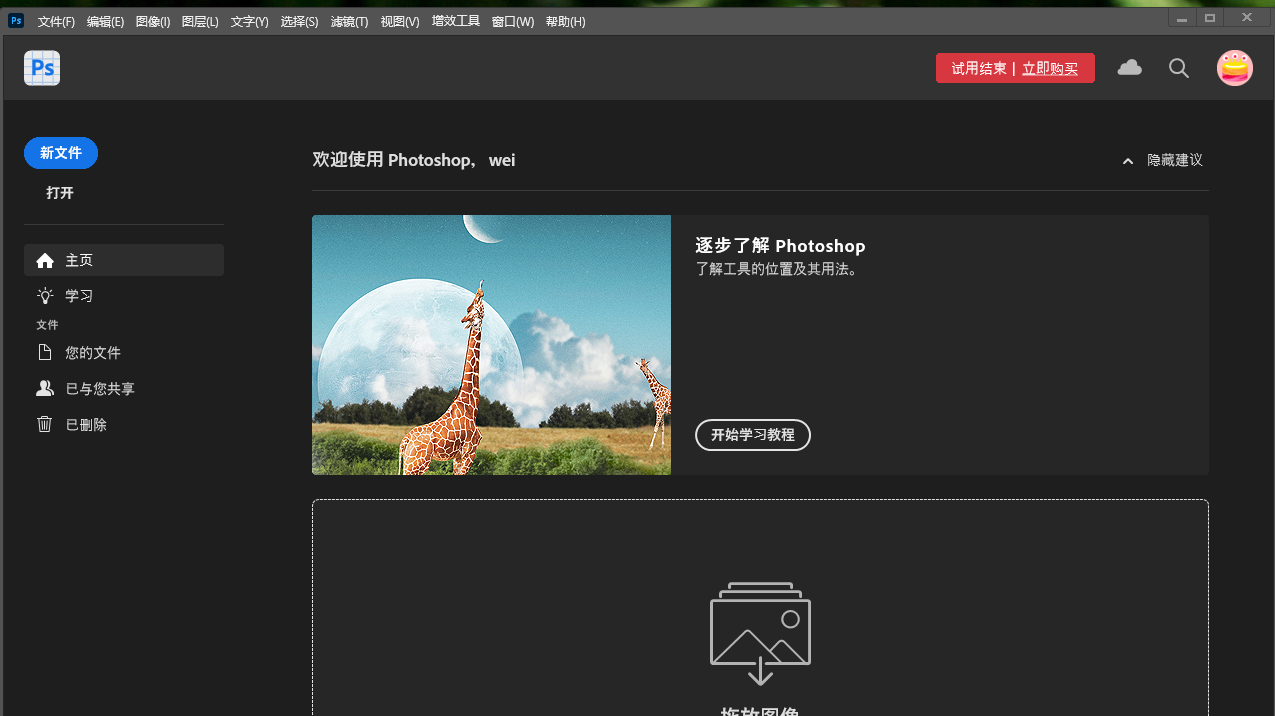
Task: Open the 编辑(E) menu
Action: click(x=105, y=21)
